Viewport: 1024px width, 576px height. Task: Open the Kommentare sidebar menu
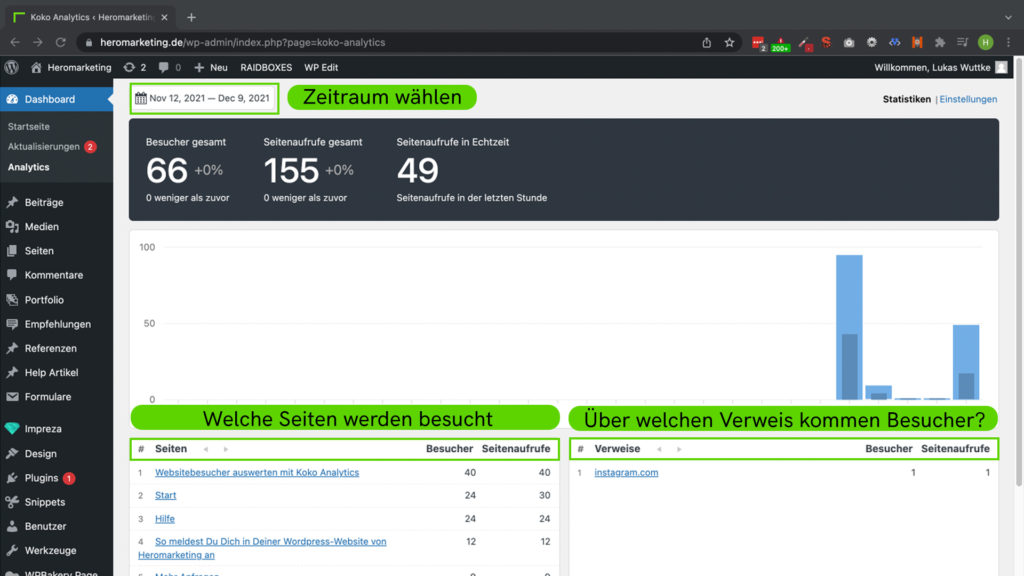(54, 275)
